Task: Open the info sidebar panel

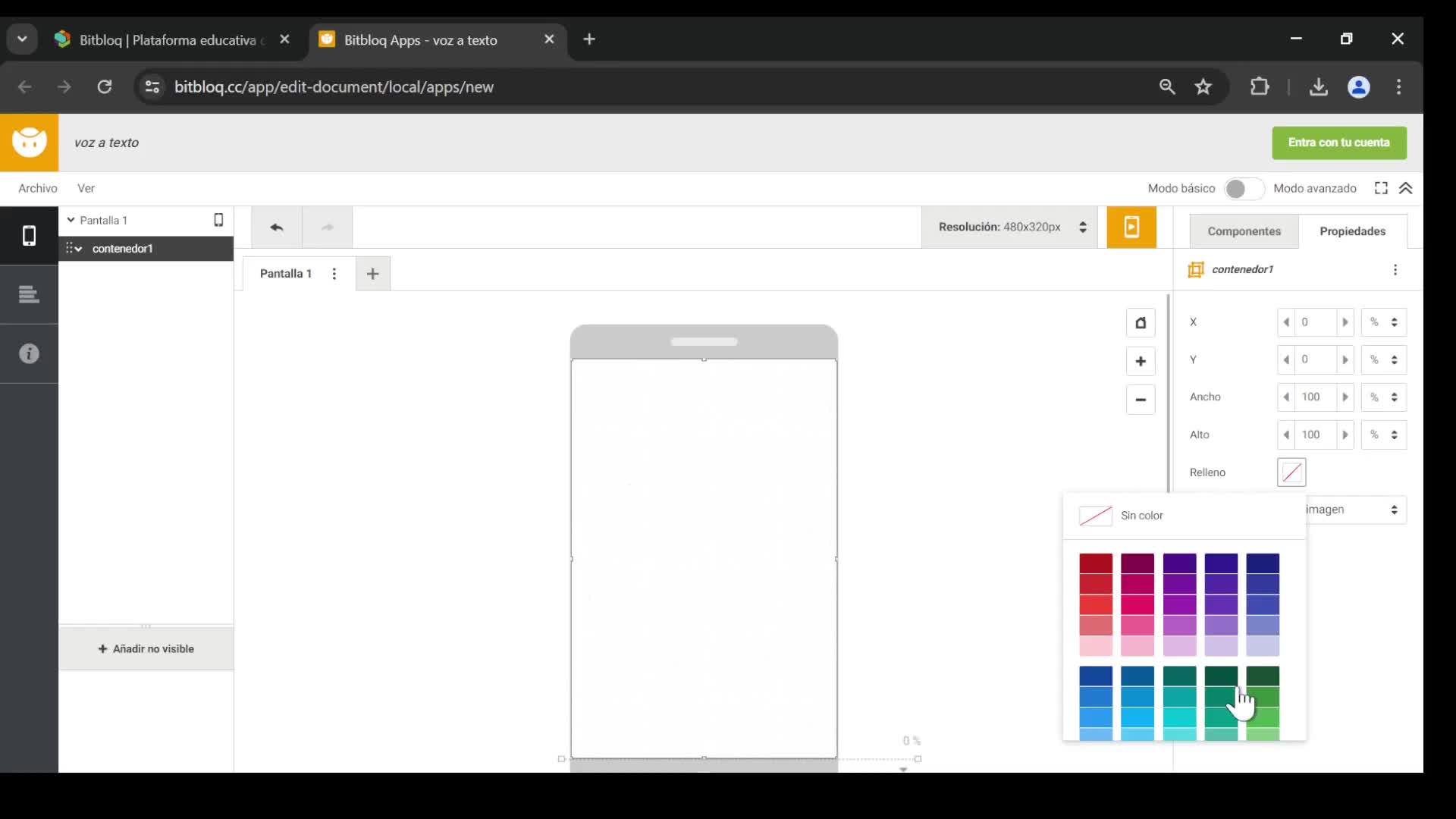Action: 29,353
